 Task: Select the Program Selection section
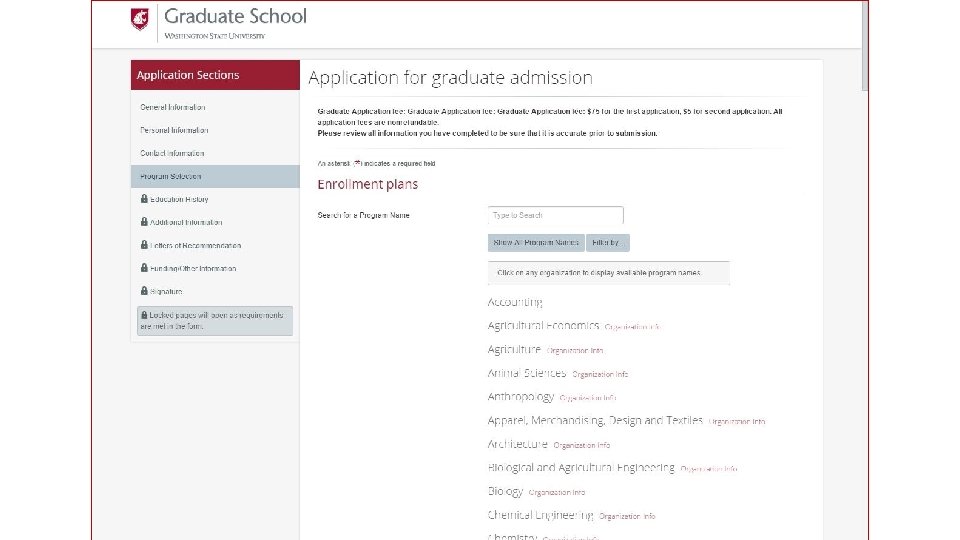click(x=215, y=176)
